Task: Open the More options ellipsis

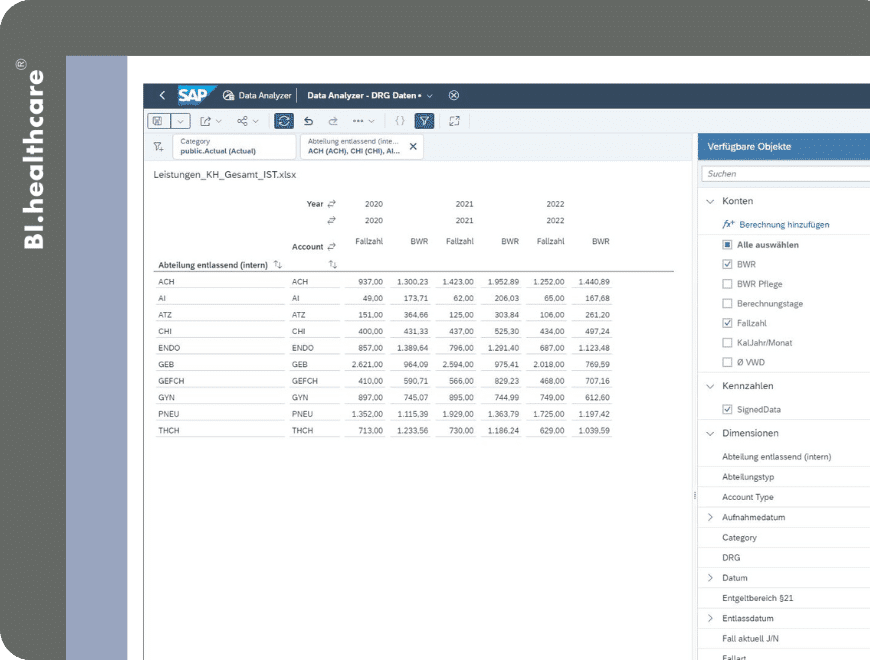Action: point(358,121)
